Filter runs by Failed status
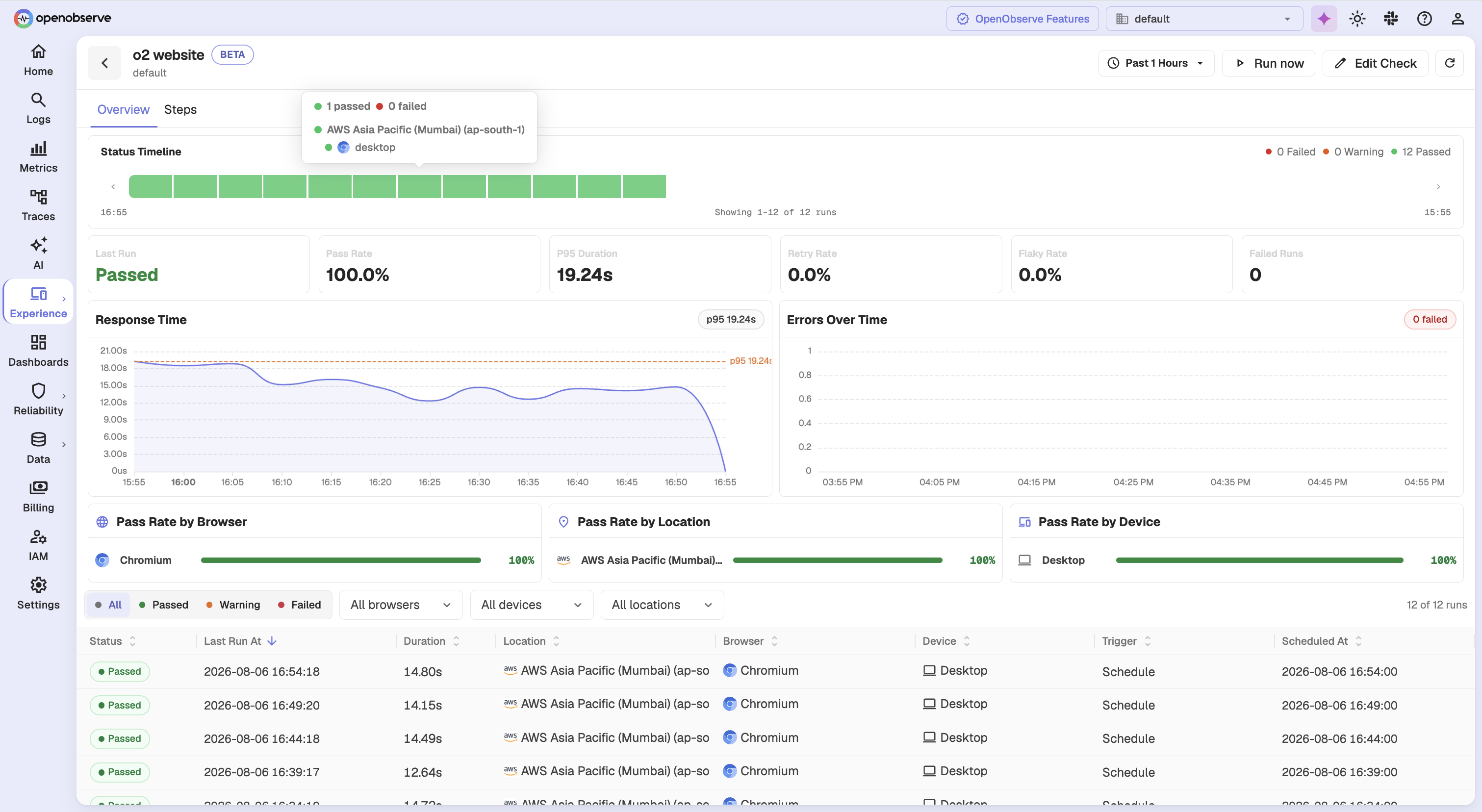 pyautogui.click(x=300, y=605)
